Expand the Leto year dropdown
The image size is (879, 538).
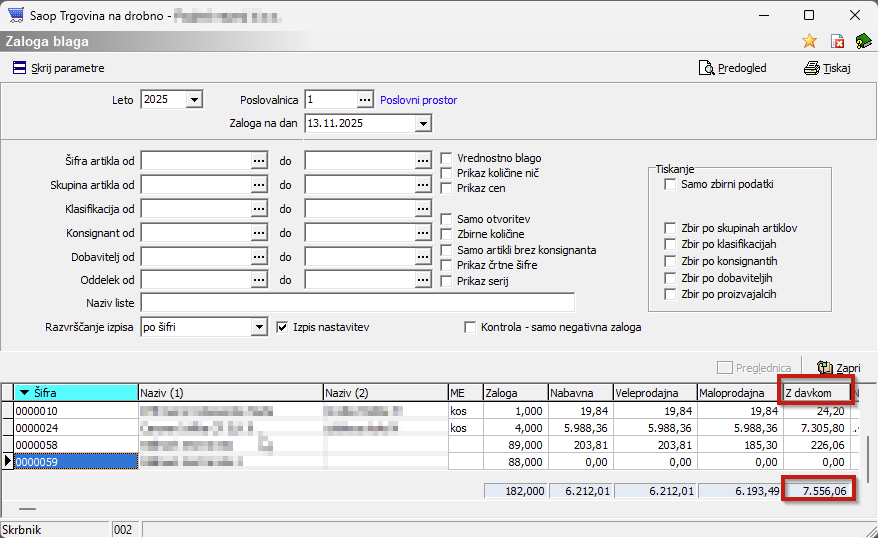pyautogui.click(x=194, y=100)
